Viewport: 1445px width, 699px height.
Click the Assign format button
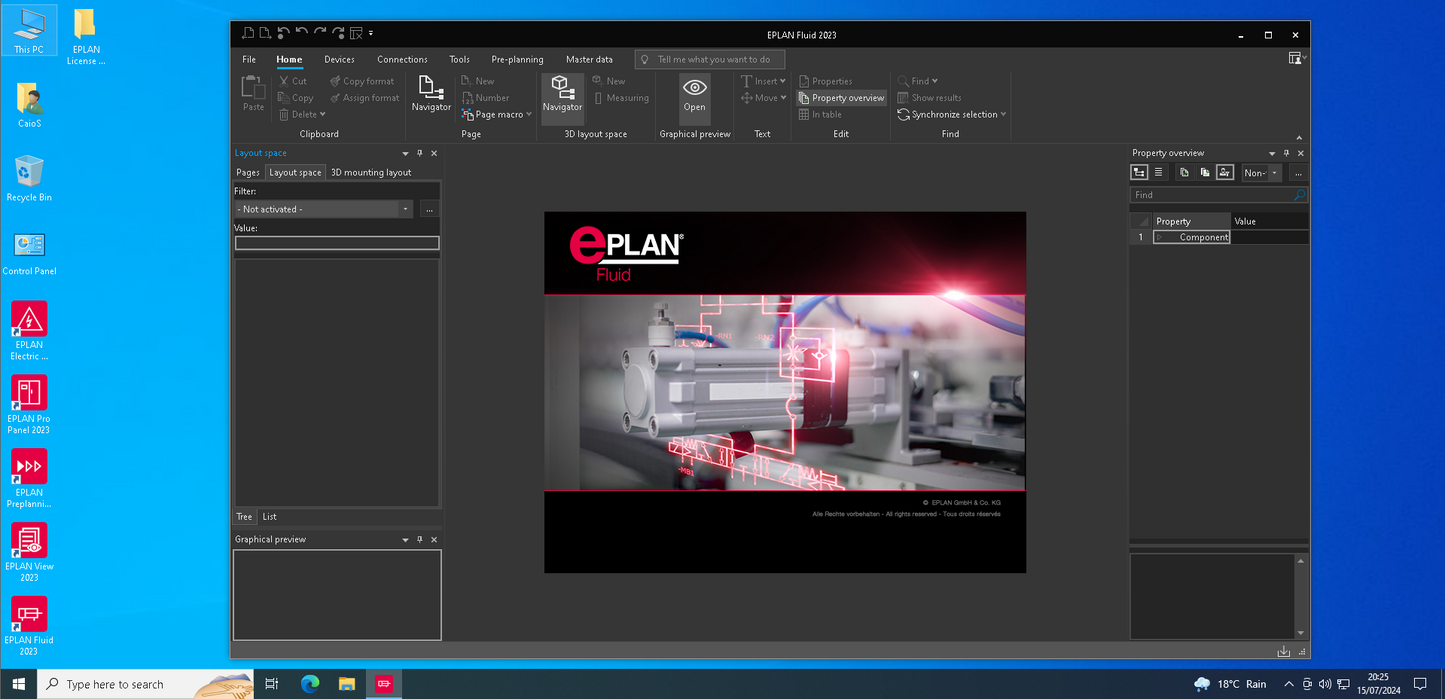point(365,98)
